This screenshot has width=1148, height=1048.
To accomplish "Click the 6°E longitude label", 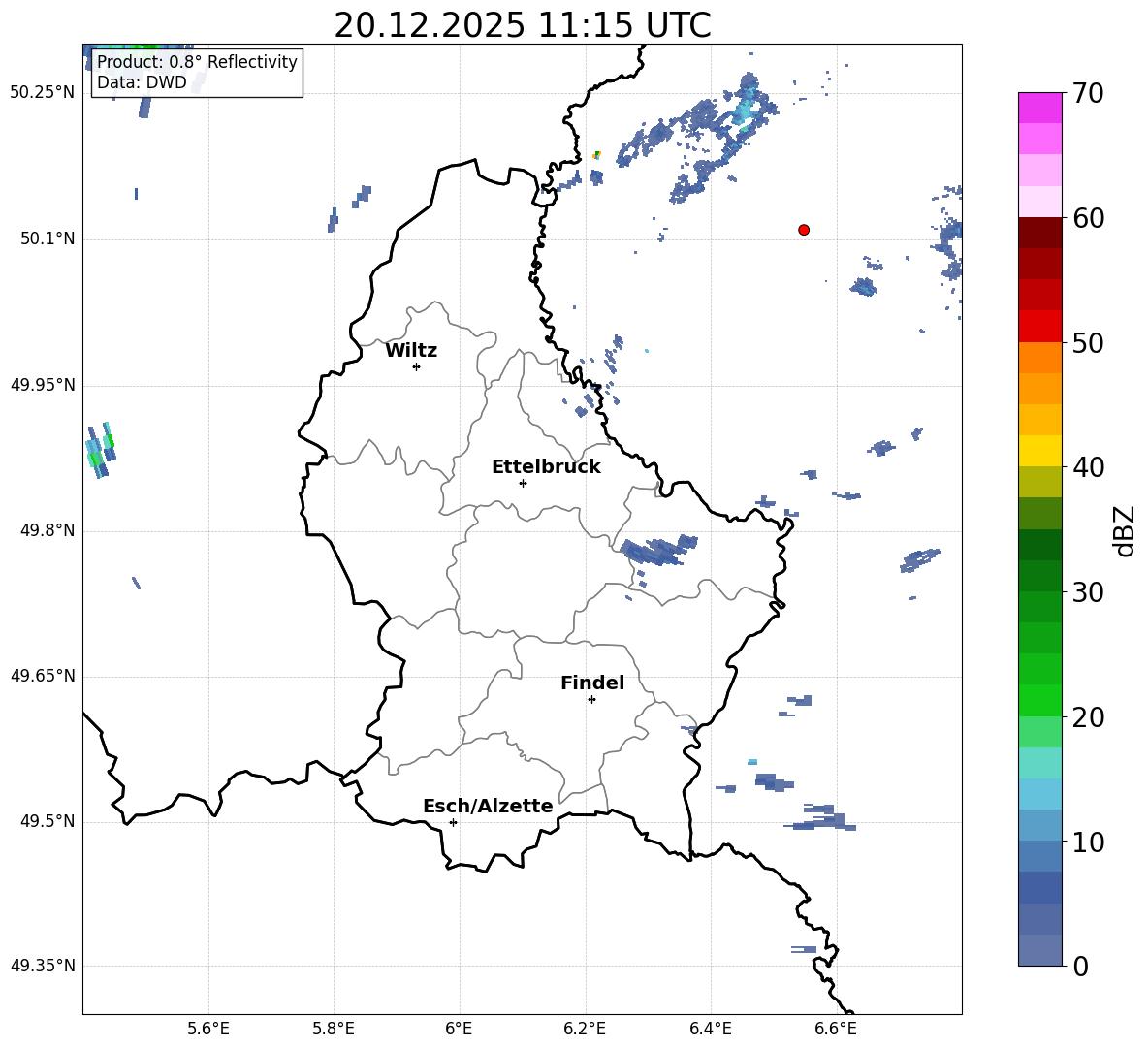I will point(459,1029).
